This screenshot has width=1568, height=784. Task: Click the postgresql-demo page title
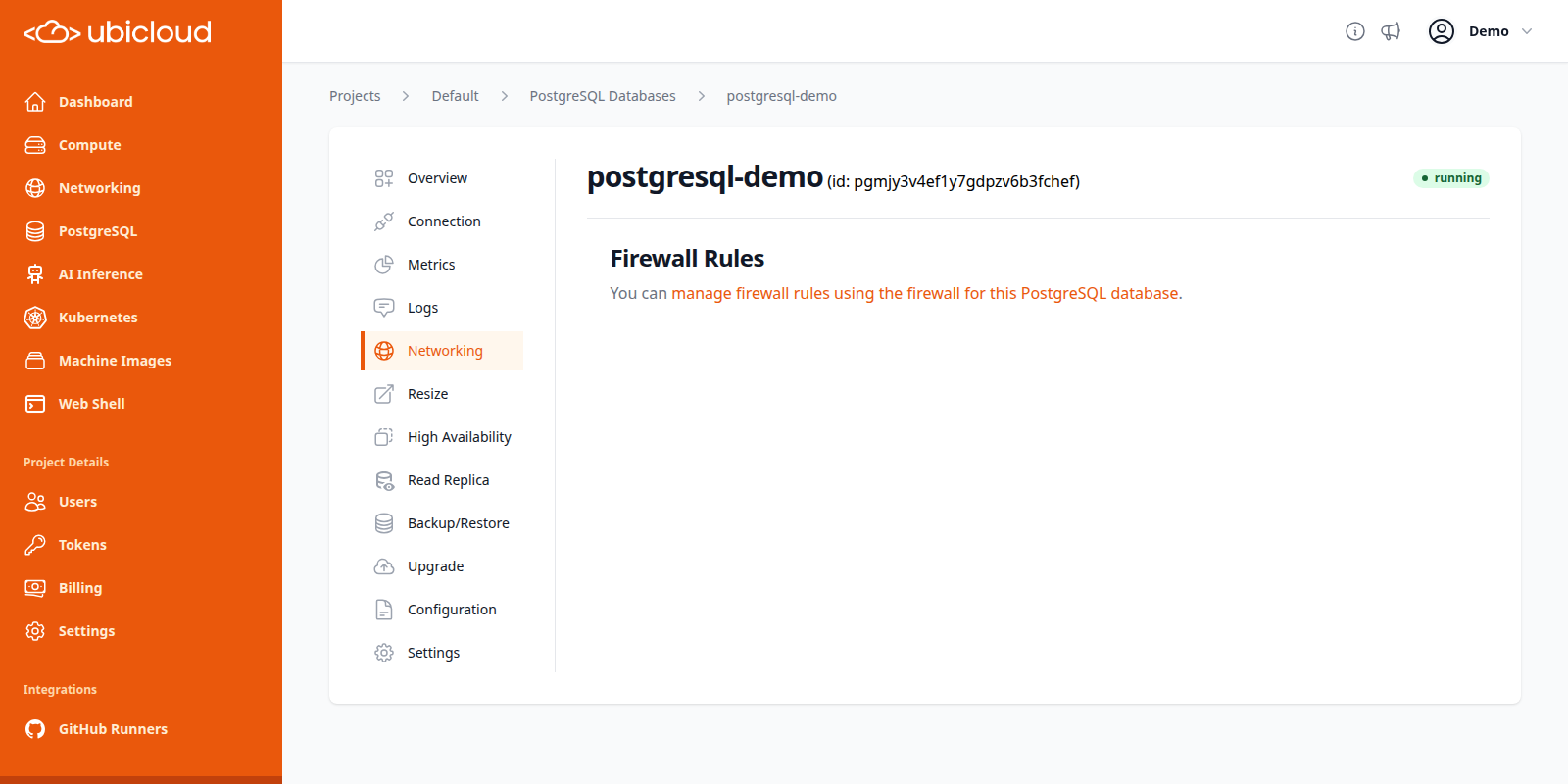[x=705, y=177]
